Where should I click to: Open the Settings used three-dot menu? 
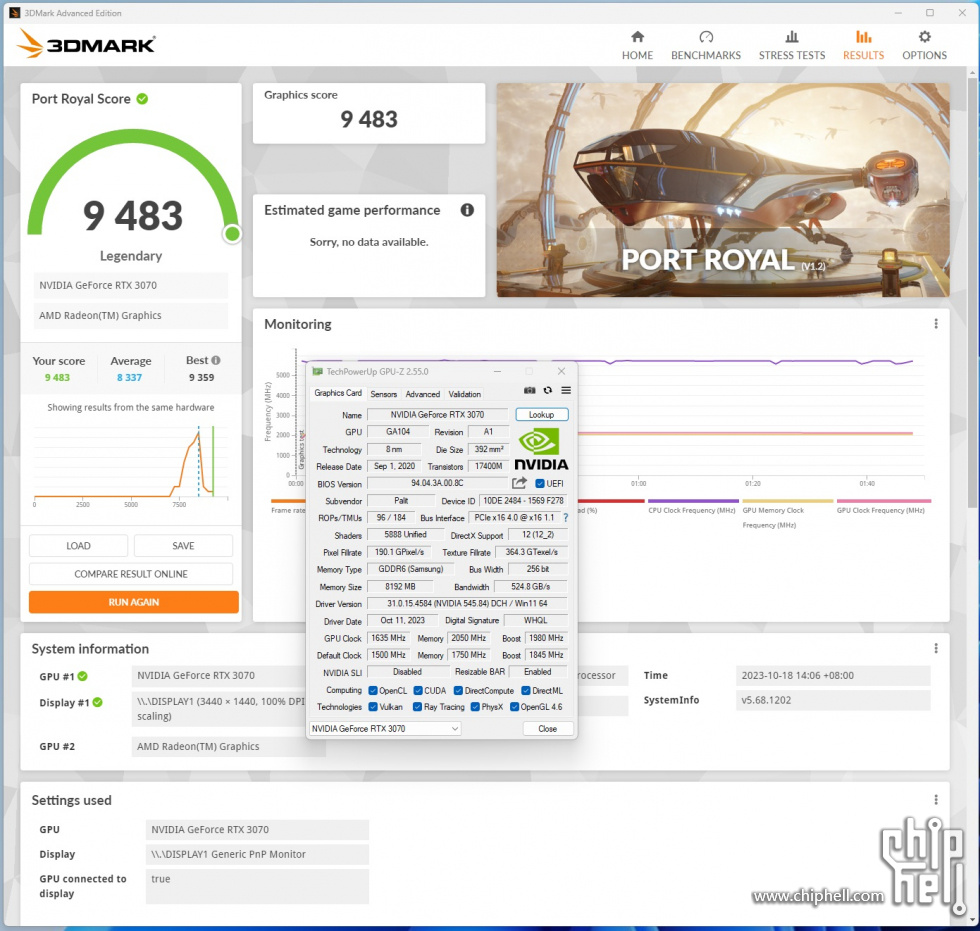(936, 800)
